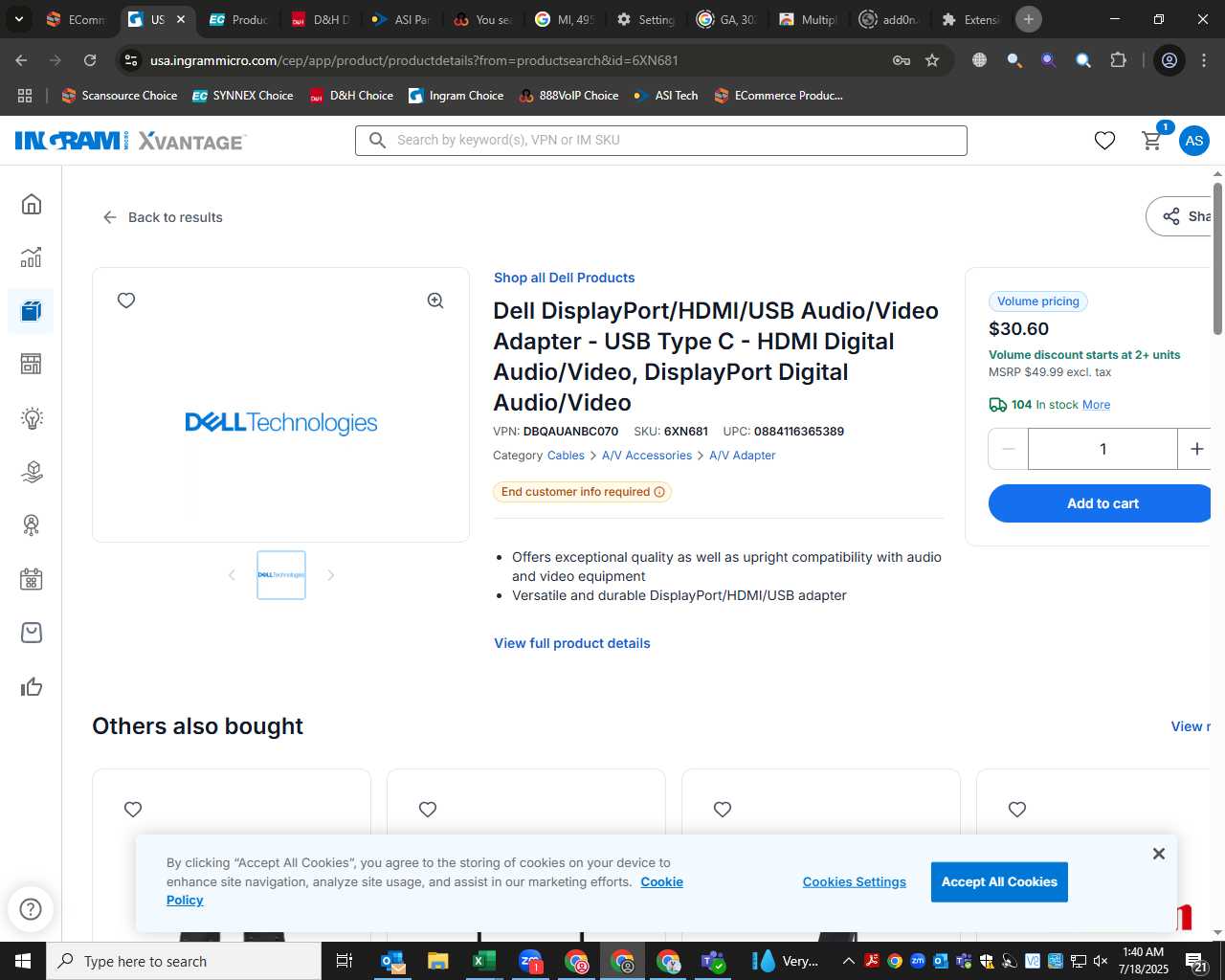Reload the page
This screenshot has width=1225, height=980.
(90, 60)
